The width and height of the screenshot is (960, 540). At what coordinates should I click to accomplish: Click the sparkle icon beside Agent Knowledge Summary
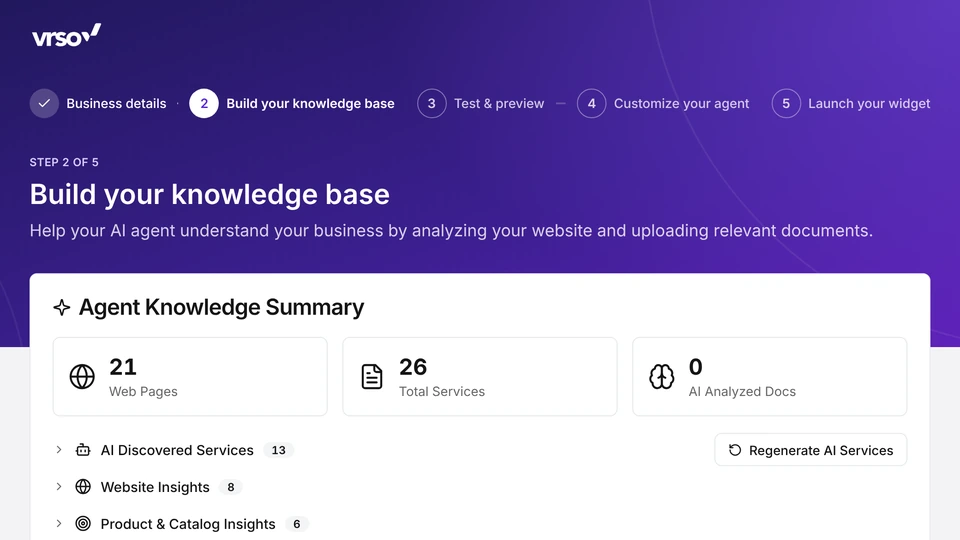pyautogui.click(x=62, y=307)
